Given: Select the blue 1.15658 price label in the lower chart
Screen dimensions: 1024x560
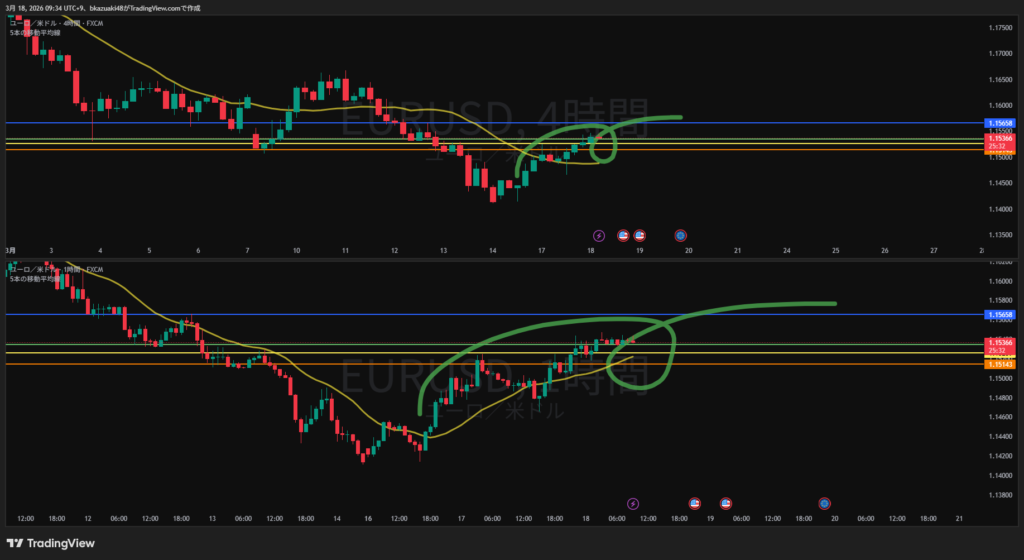Looking at the screenshot, I should point(1000,315).
